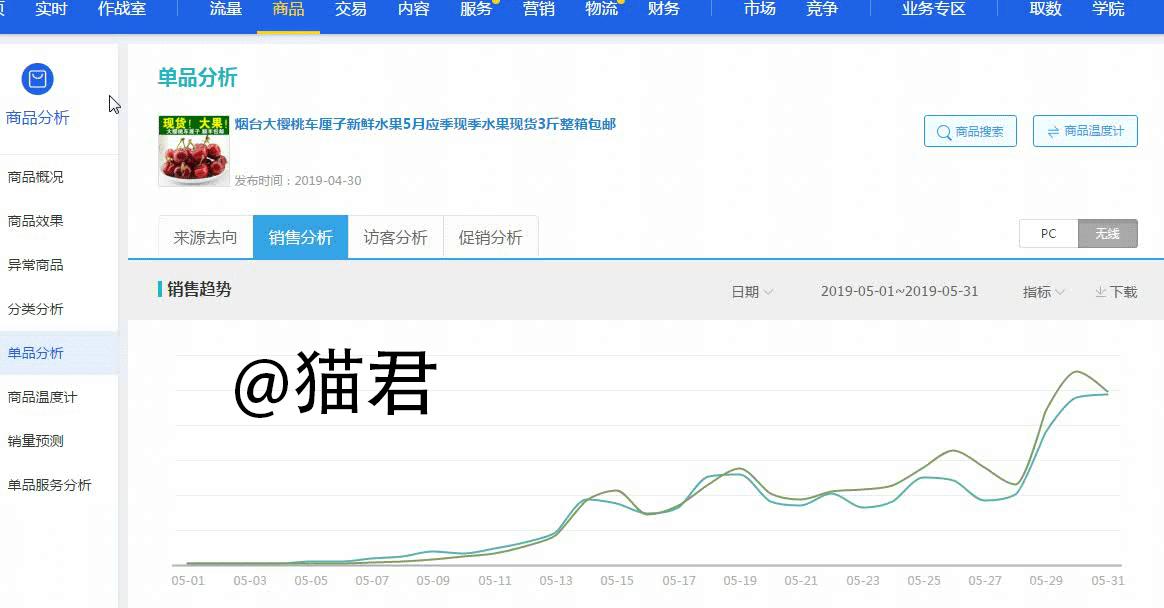Switch to the 来源去向 tab
The image size is (1164, 608).
point(204,237)
